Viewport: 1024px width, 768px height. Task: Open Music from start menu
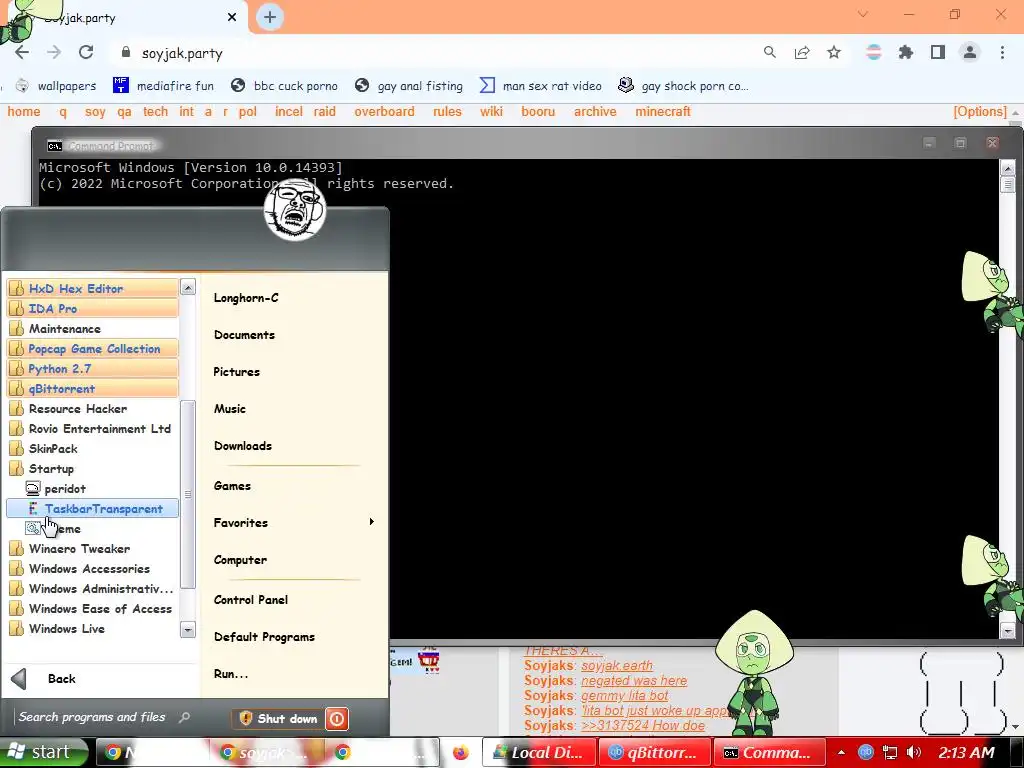click(x=230, y=409)
